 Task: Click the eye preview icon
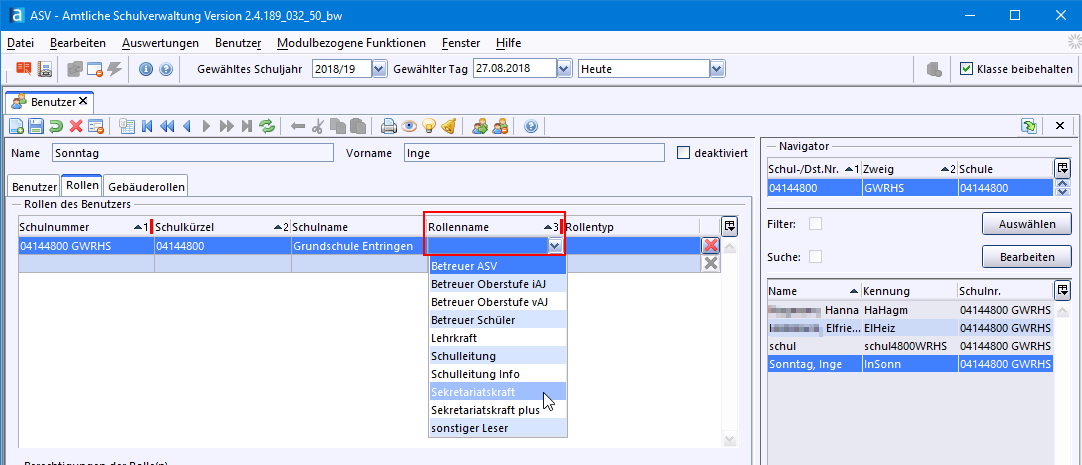(409, 126)
